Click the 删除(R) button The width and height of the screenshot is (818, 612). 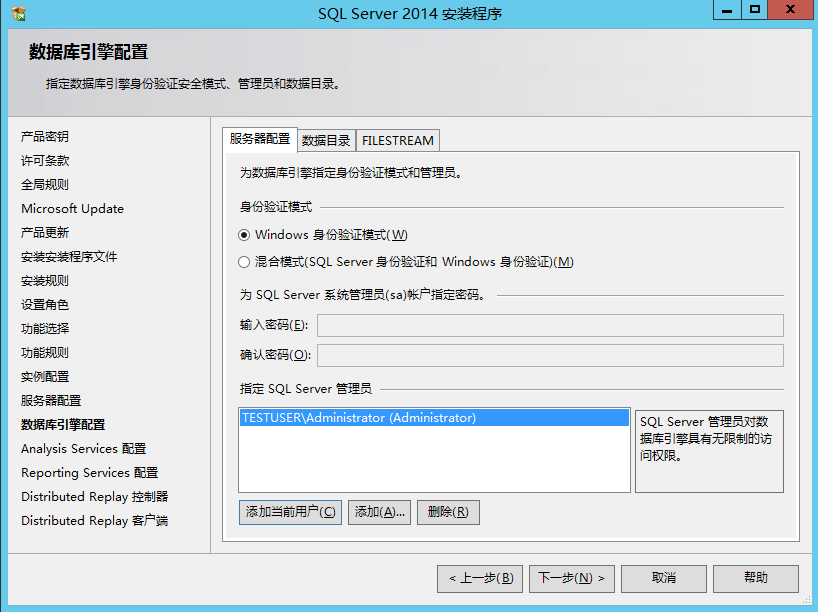(x=448, y=512)
